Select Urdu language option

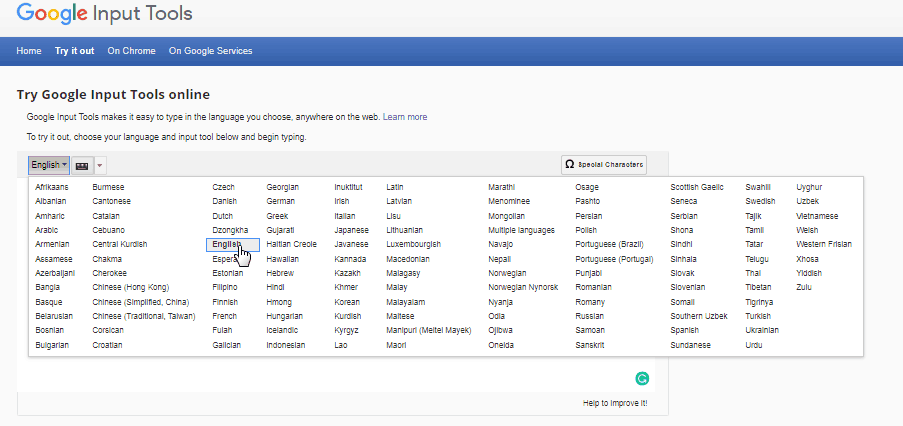[x=753, y=345]
